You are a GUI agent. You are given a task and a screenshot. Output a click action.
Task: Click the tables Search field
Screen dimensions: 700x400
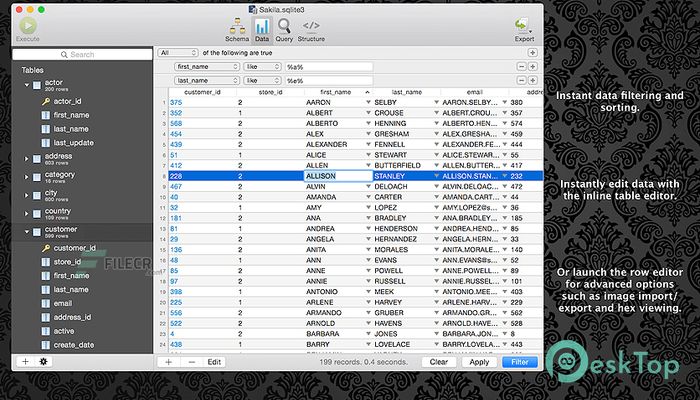(83, 54)
